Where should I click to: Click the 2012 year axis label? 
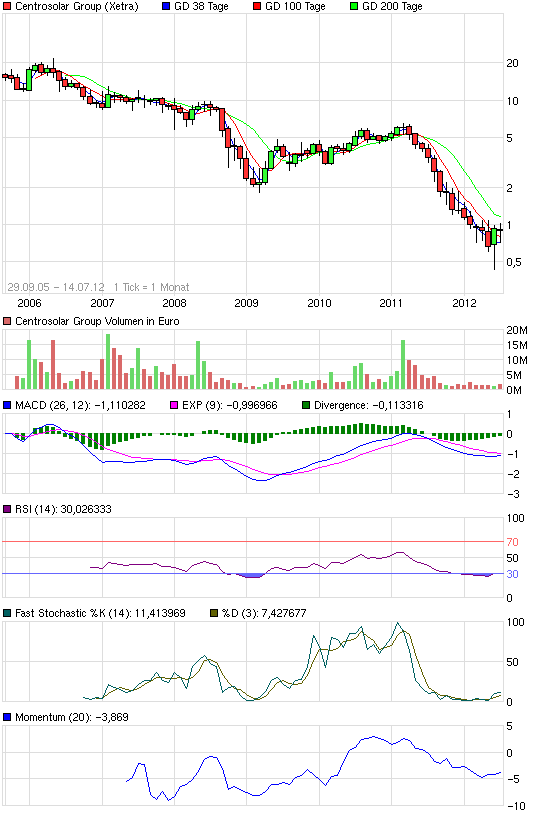pyautogui.click(x=464, y=303)
